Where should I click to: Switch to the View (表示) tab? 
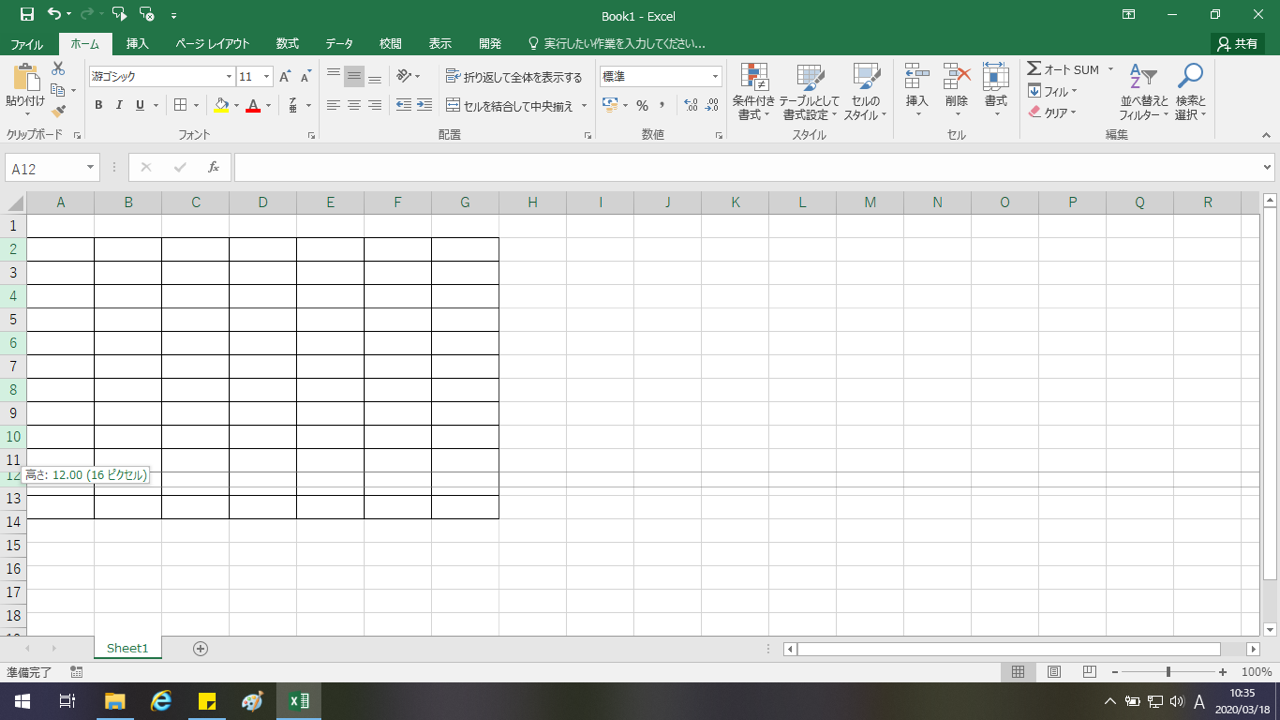(440, 44)
